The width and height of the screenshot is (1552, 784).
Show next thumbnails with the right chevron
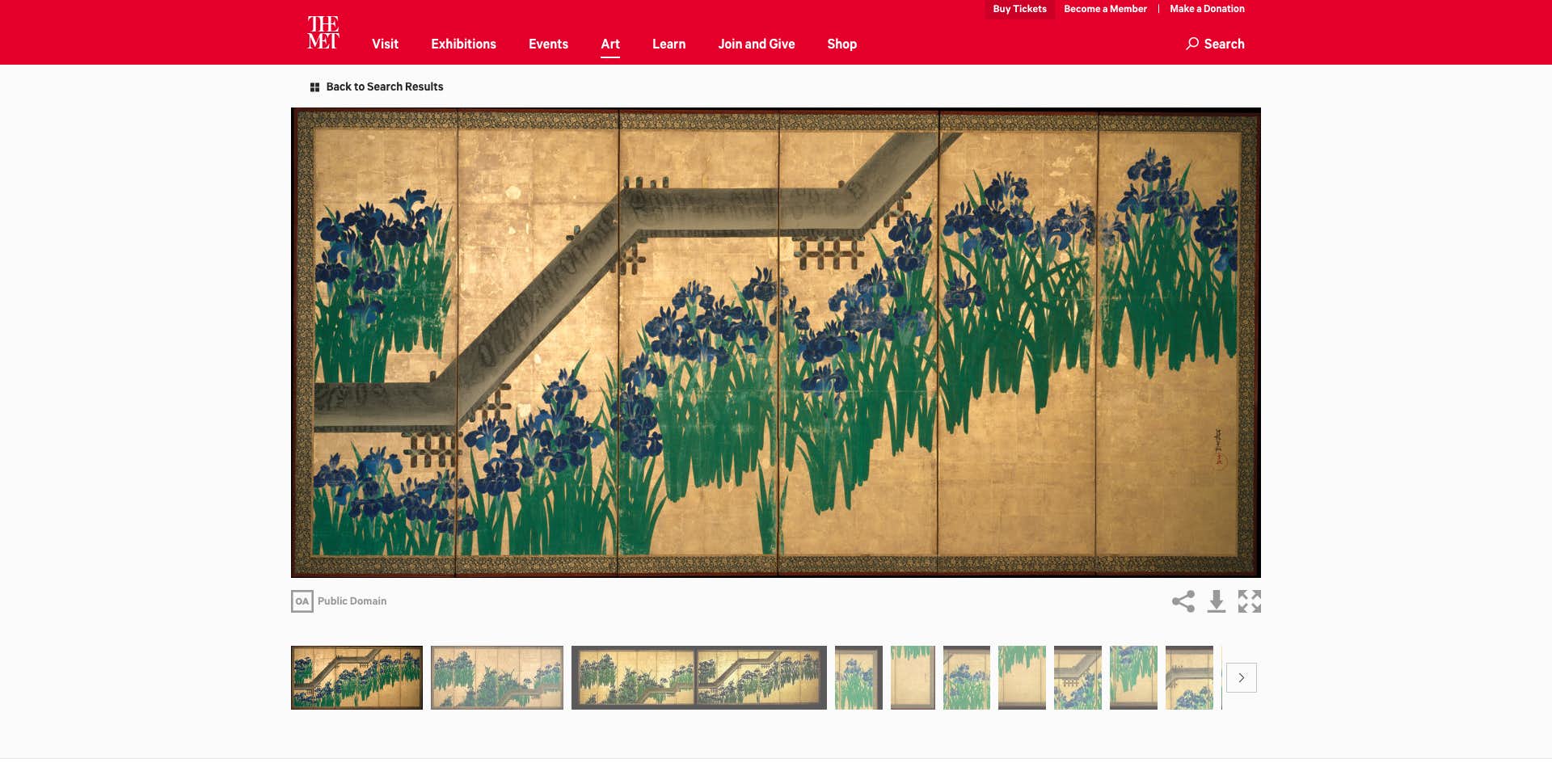(x=1241, y=677)
